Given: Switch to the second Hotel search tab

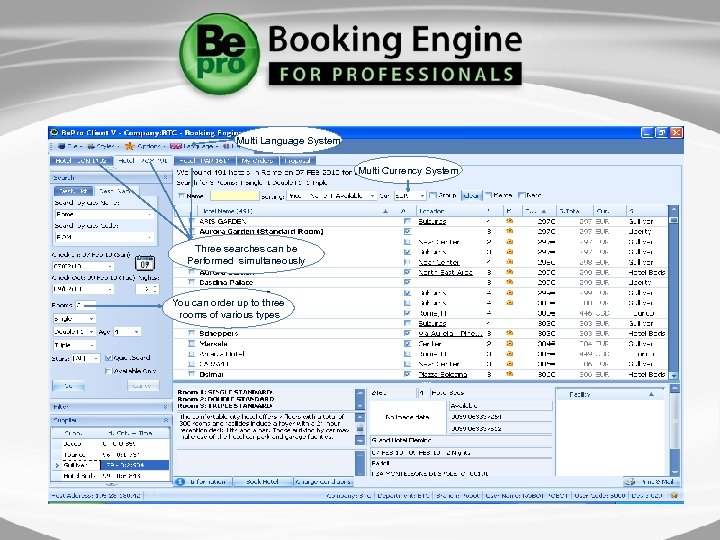Looking at the screenshot, I should (143, 161).
